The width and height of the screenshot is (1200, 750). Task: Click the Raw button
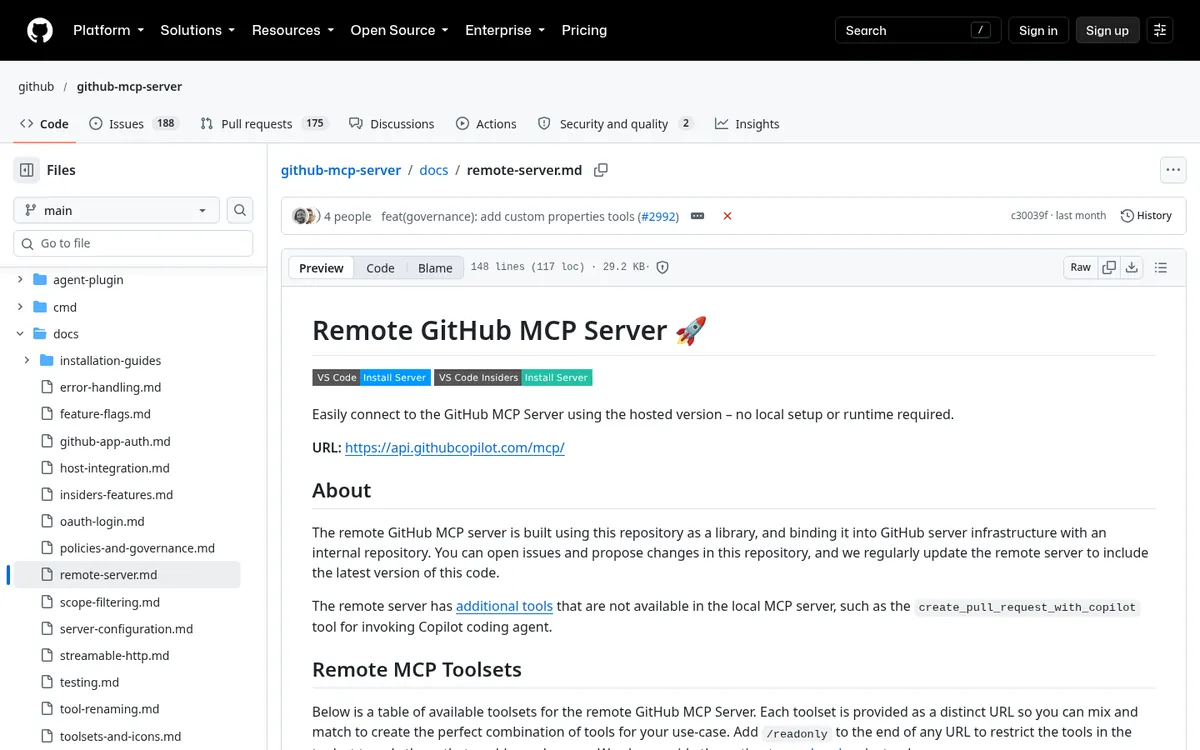point(1080,267)
